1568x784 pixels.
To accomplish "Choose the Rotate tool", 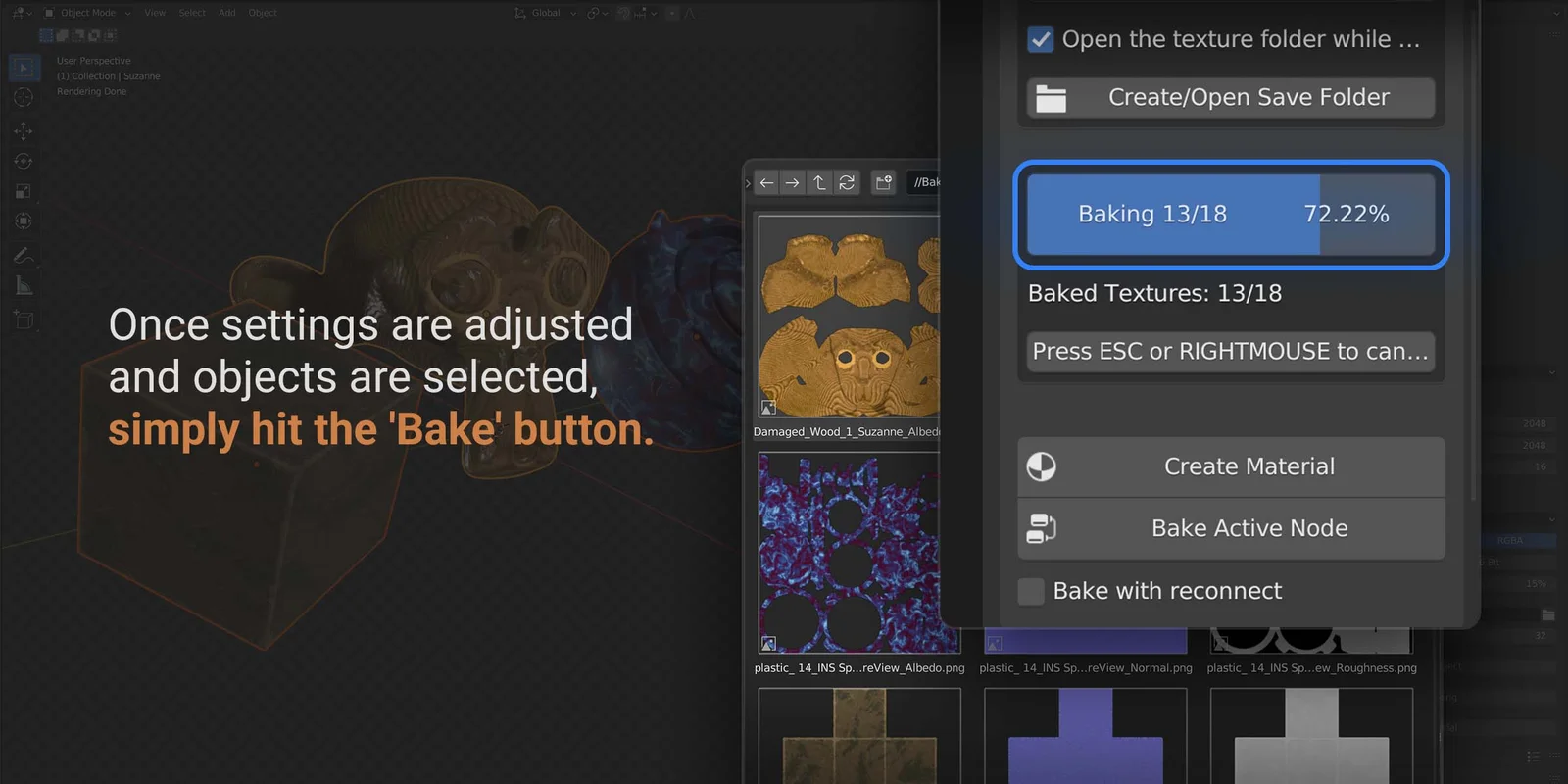I will click(24, 161).
